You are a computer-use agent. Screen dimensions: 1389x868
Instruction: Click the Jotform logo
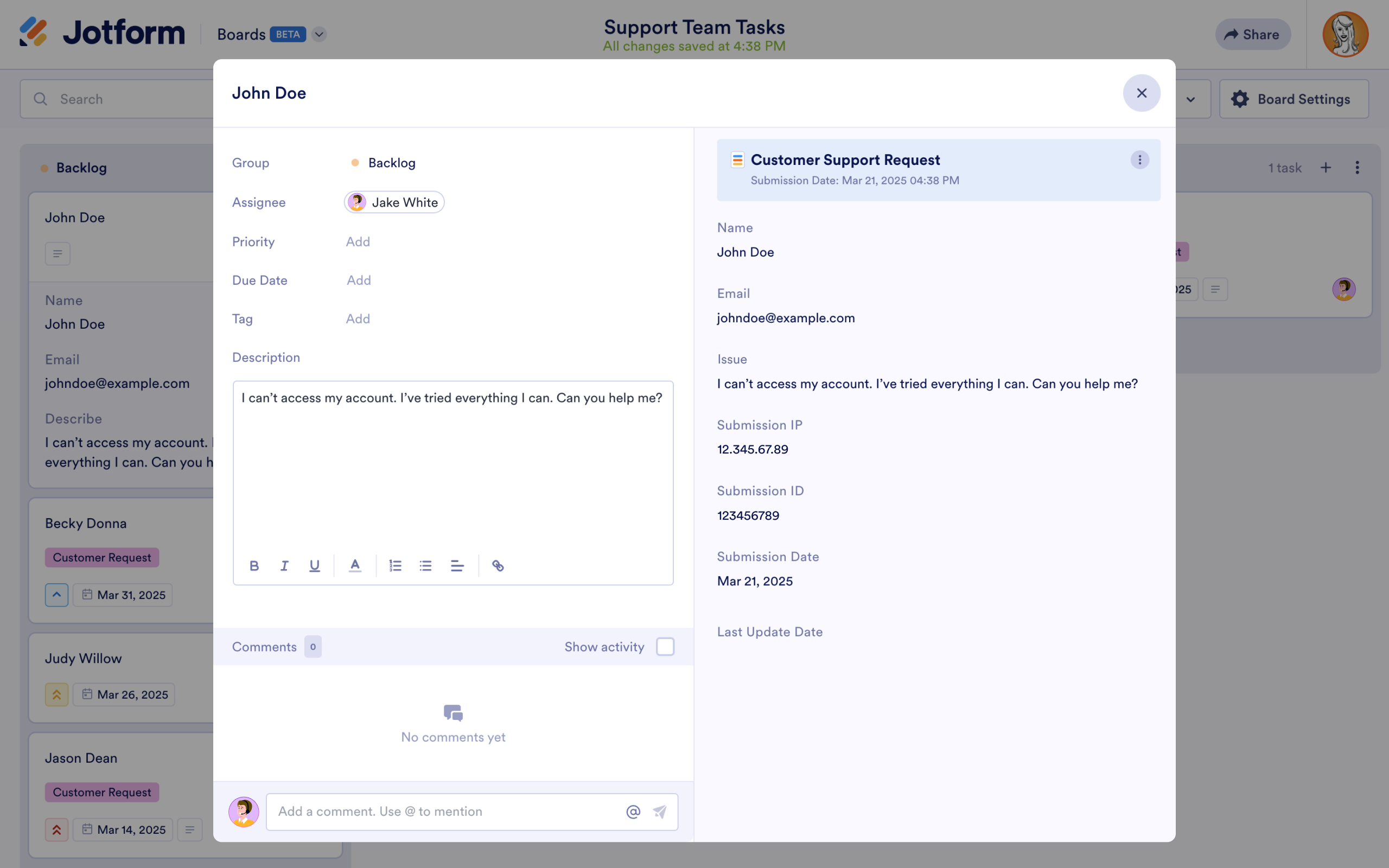(x=102, y=32)
